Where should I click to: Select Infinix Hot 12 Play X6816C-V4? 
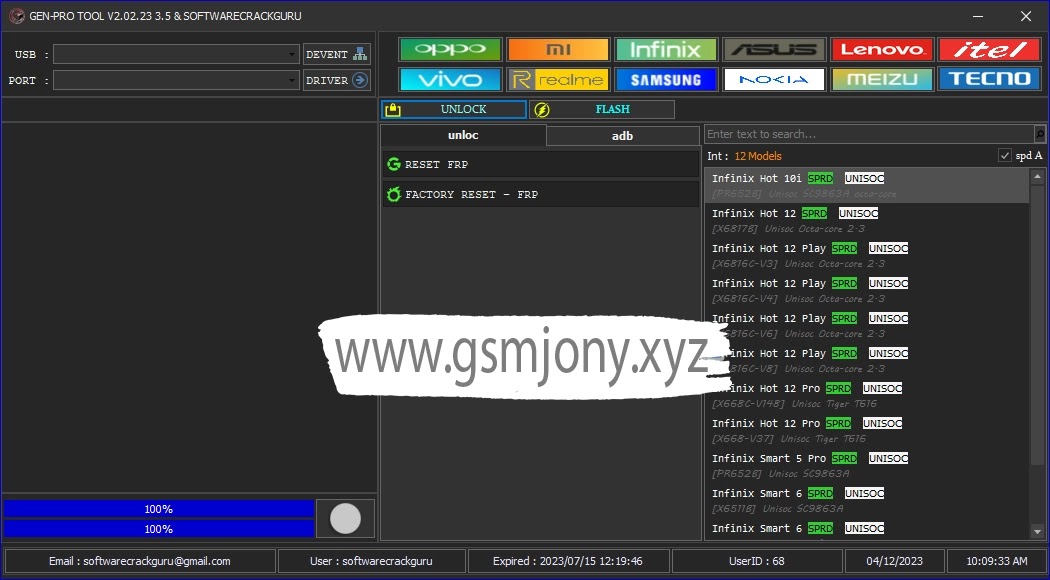[867, 291]
